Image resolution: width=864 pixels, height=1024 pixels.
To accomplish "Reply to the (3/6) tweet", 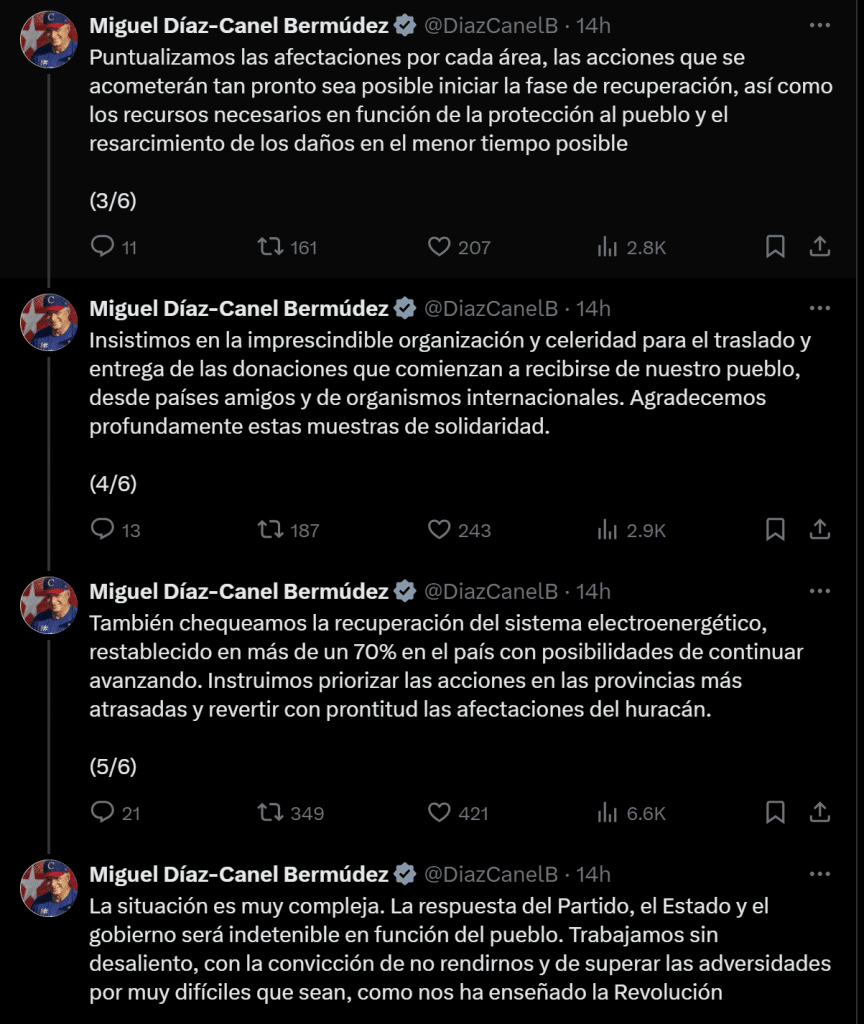I will (x=103, y=247).
